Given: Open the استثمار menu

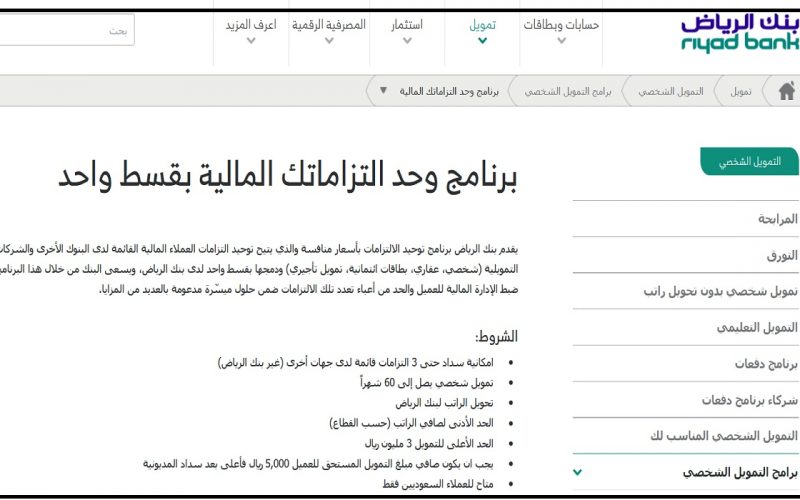Looking at the screenshot, I should (407, 25).
